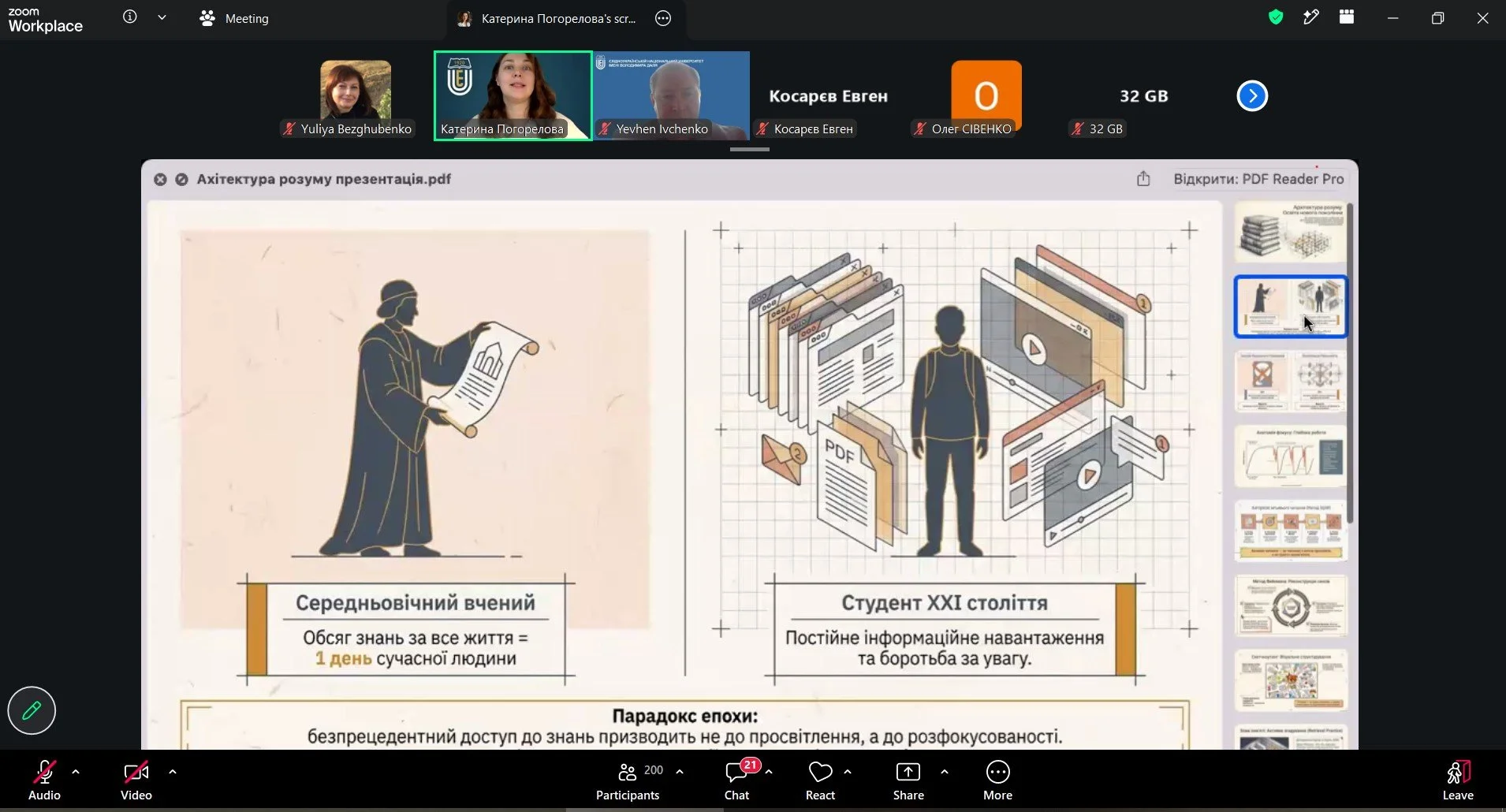This screenshot has height=812, width=1506.
Task: Click the PDF thumbnail sidebar scrollbar
Action: click(x=1351, y=363)
